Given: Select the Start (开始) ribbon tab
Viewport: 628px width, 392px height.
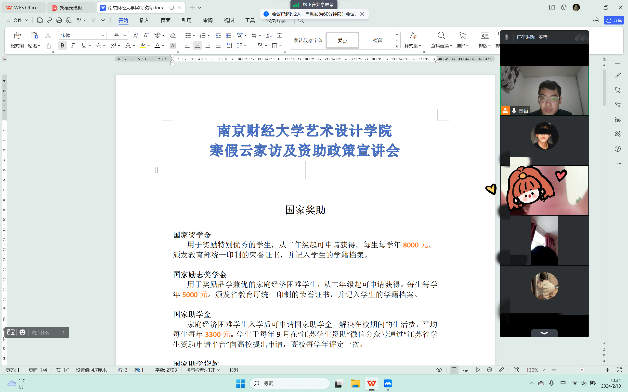Looking at the screenshot, I should pos(123,20).
